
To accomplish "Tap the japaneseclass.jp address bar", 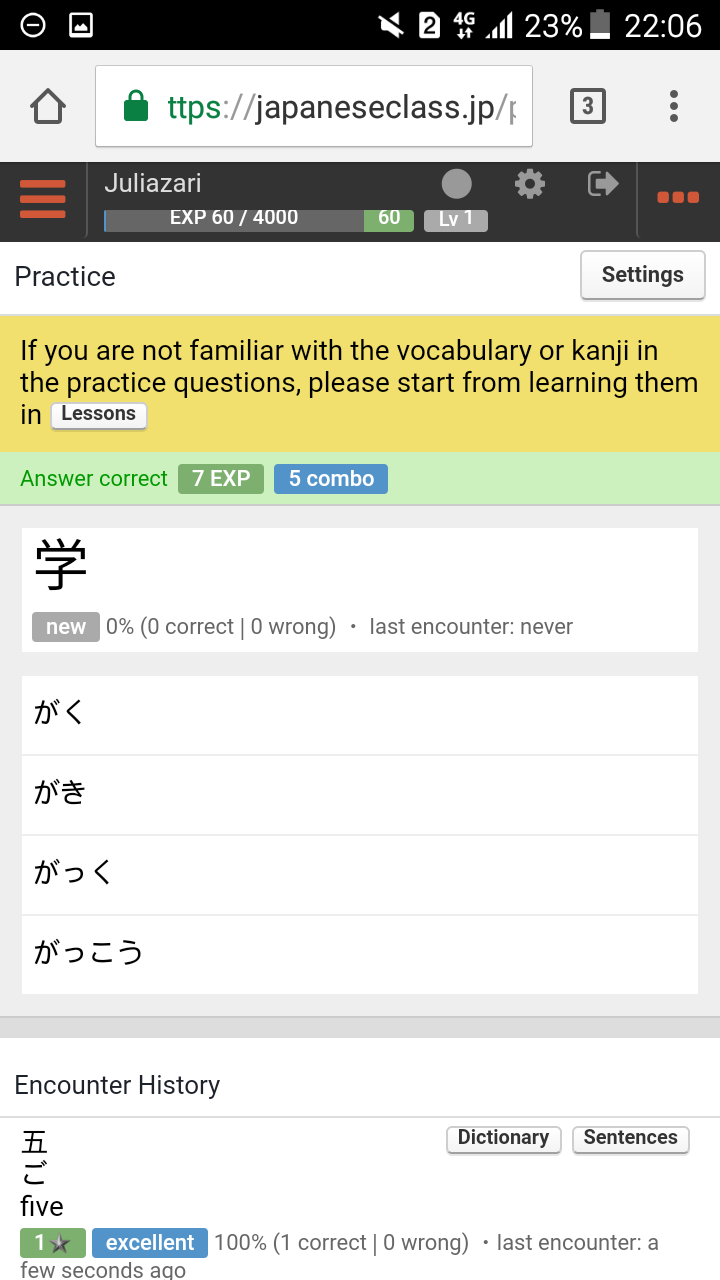I will click(340, 107).
